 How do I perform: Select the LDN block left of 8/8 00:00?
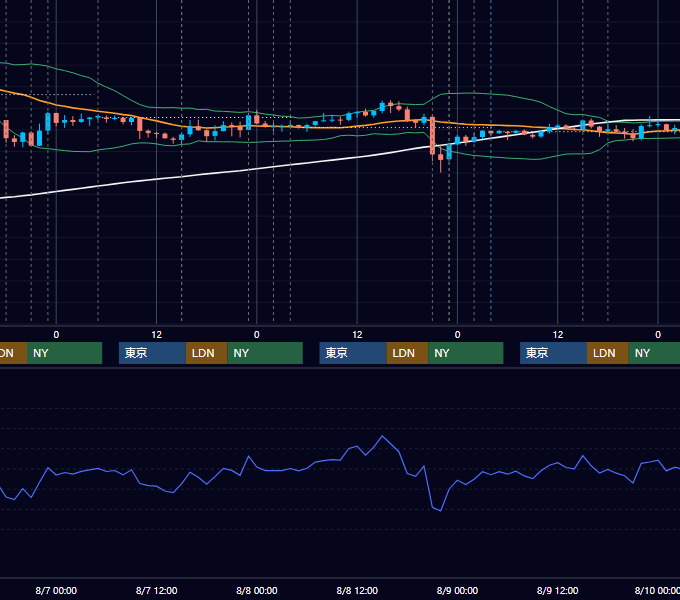pos(206,353)
